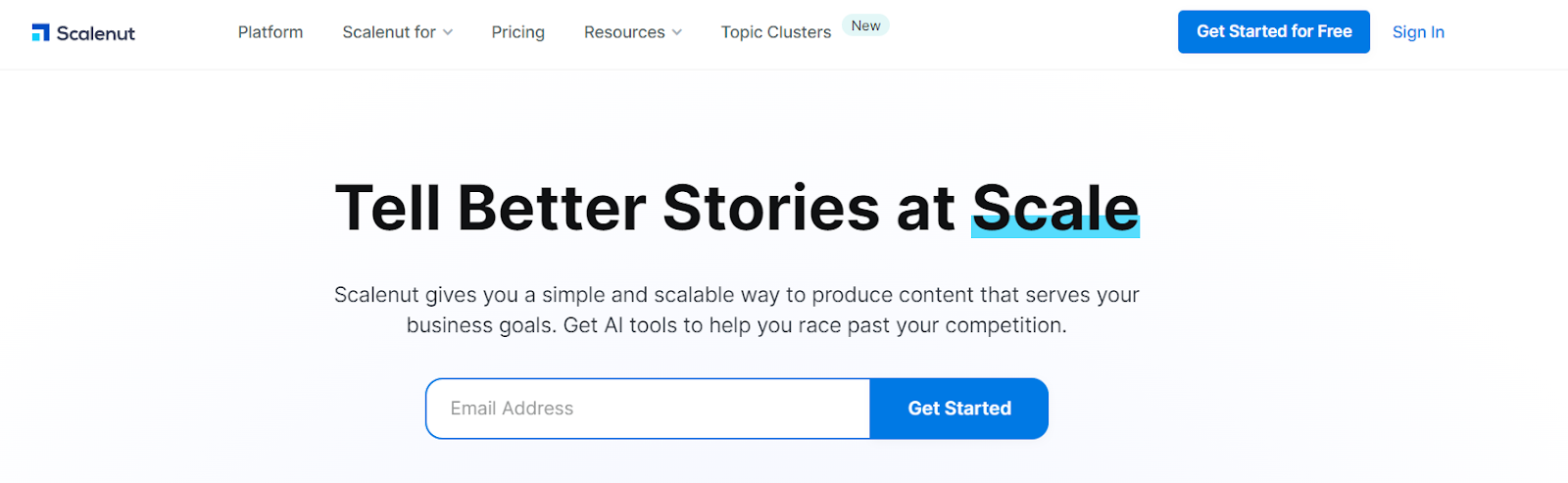The image size is (1568, 483).
Task: Focus the Email Address input field
Action: [648, 409]
